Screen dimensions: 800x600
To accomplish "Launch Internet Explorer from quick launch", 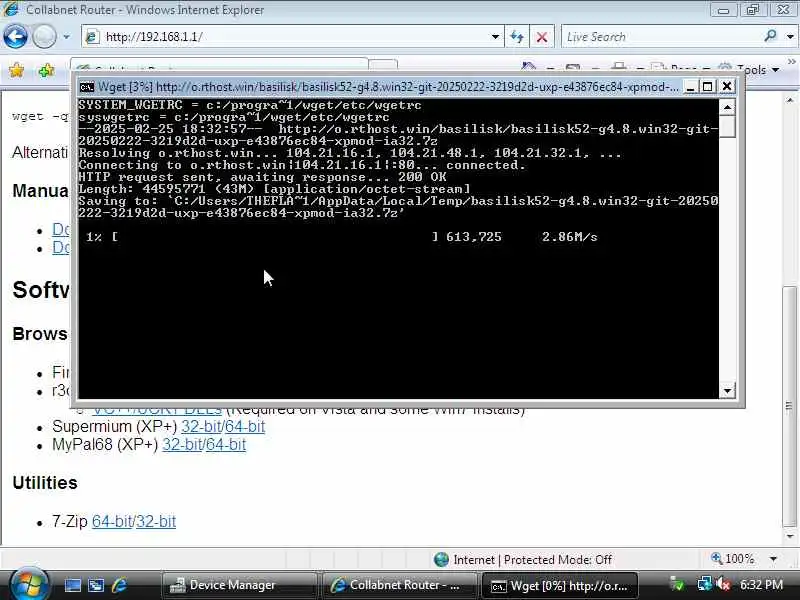I will (120, 585).
